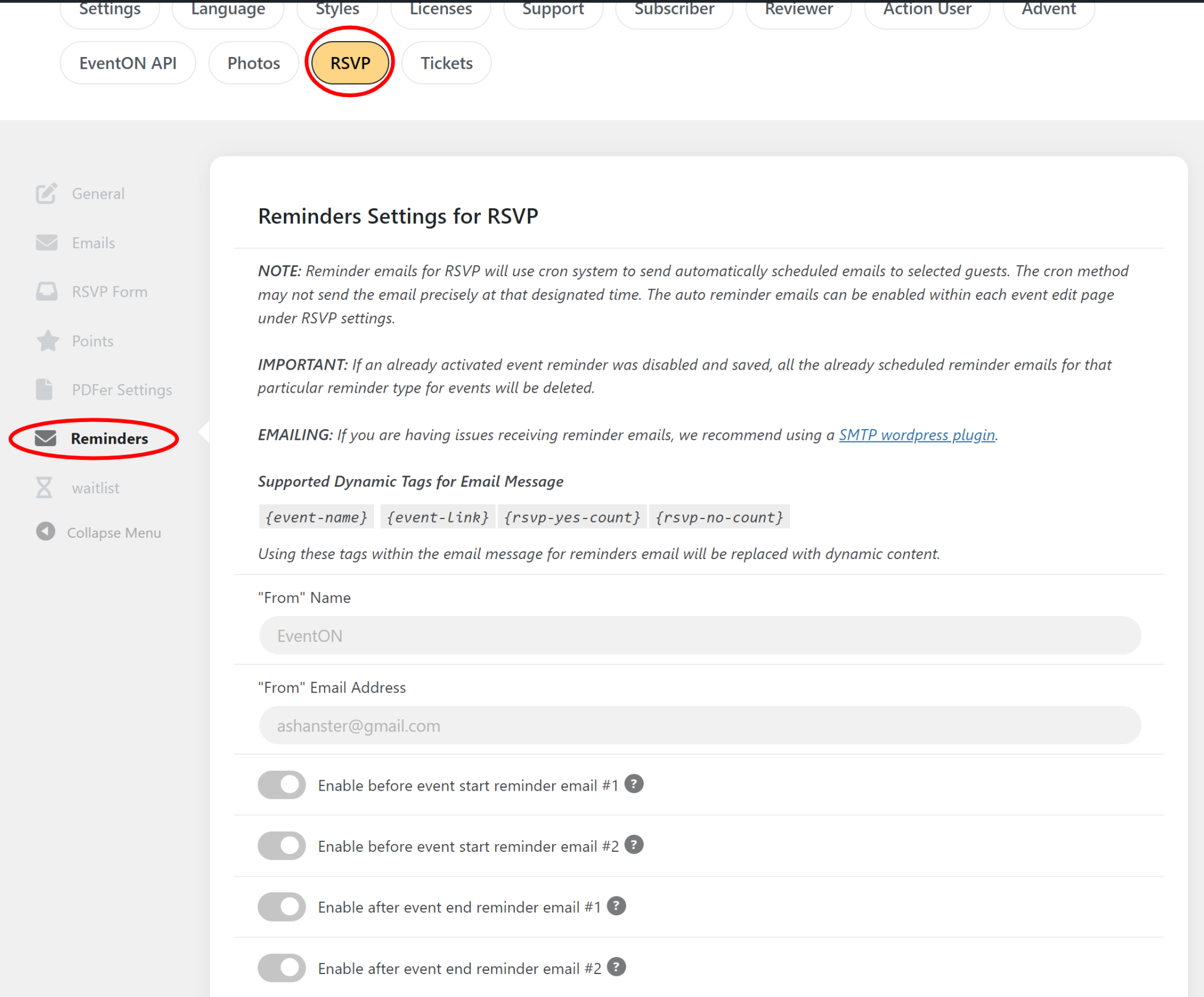Switch to the Tickets tab
The width and height of the screenshot is (1204, 997).
446,63
